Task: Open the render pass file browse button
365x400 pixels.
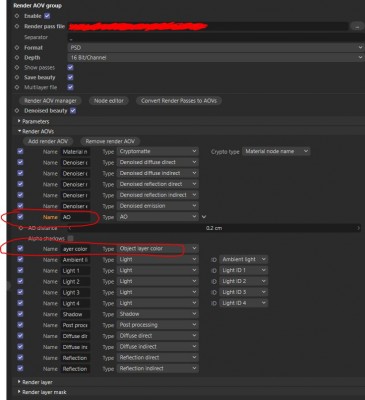Action: point(357,27)
